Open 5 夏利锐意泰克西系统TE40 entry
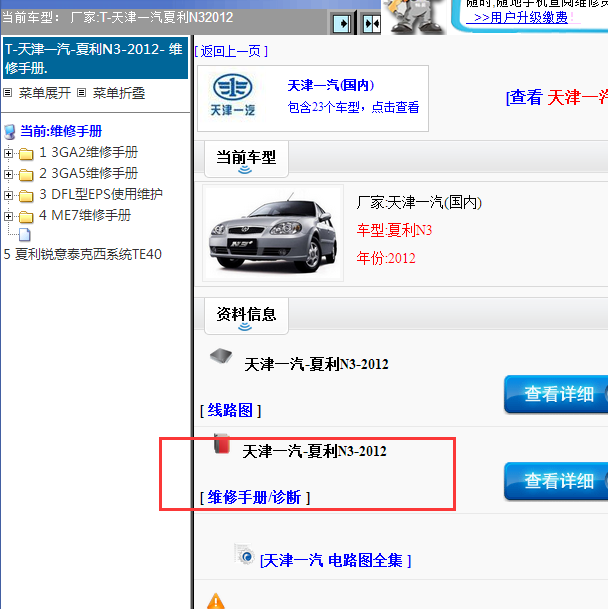The width and height of the screenshot is (608, 609). click(82, 254)
